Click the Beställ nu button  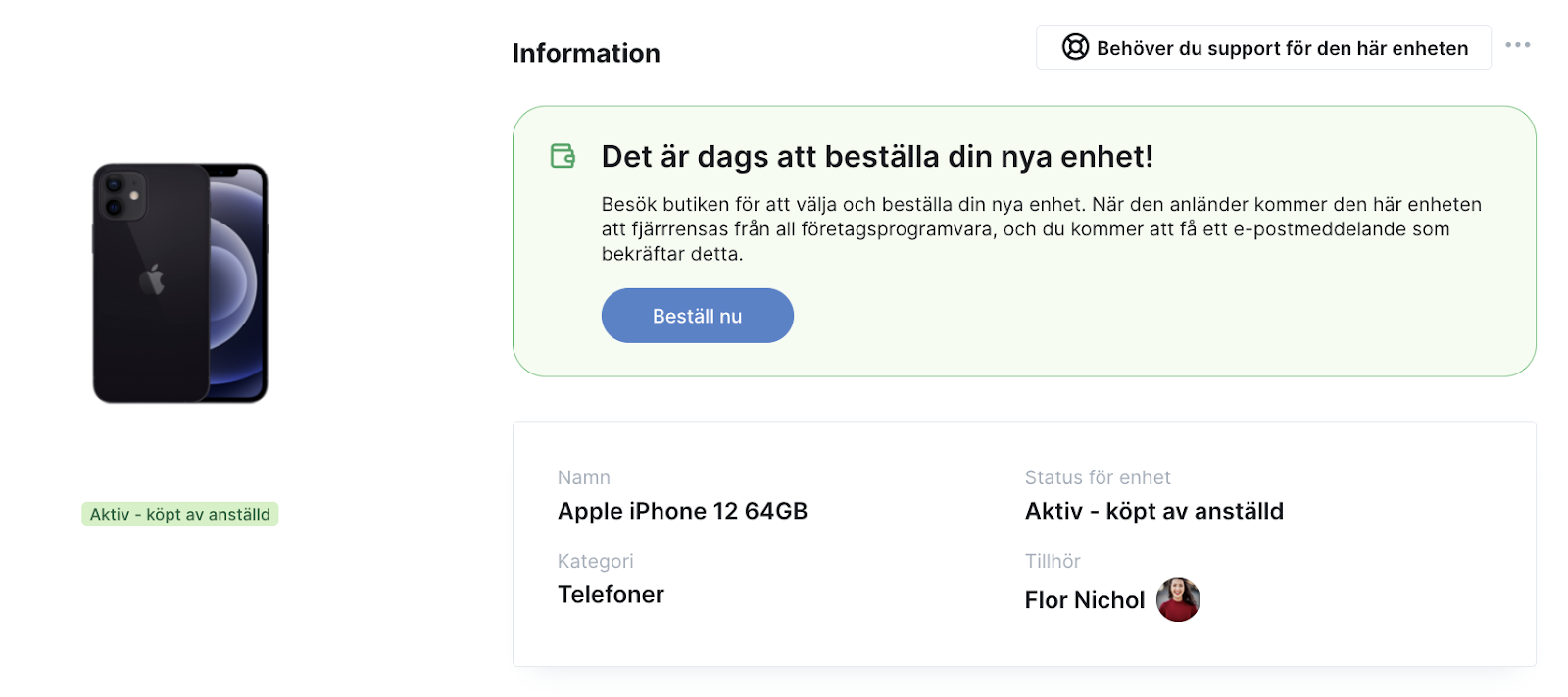(x=697, y=316)
